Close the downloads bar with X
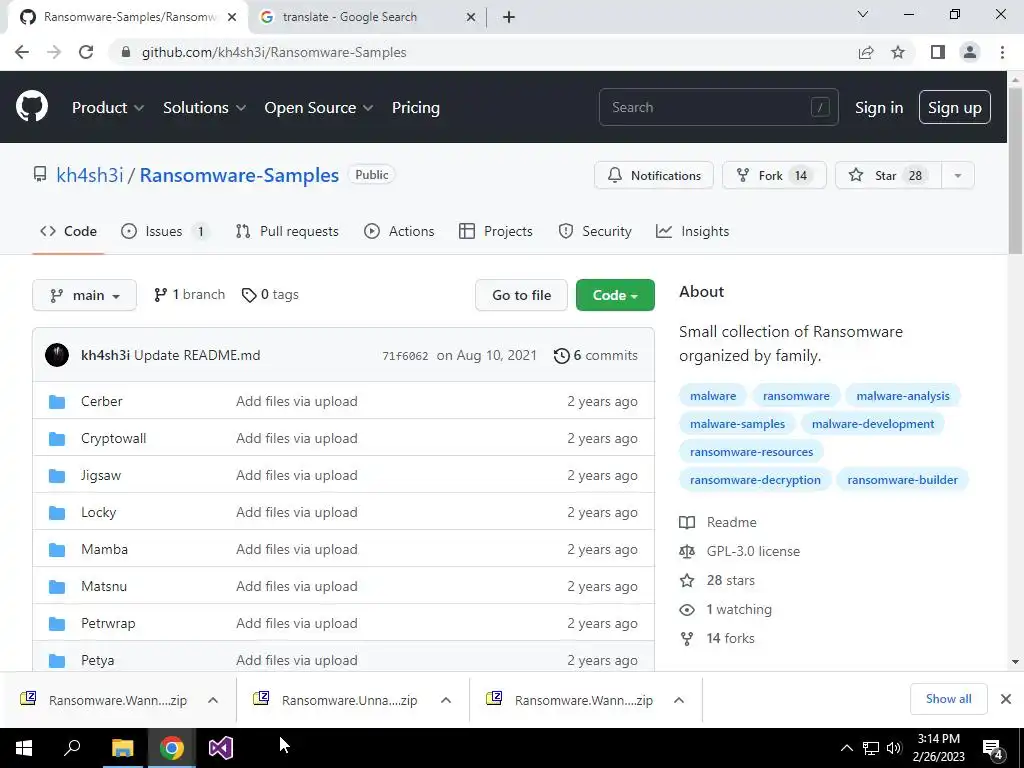Viewport: 1024px width, 768px height. (1006, 699)
